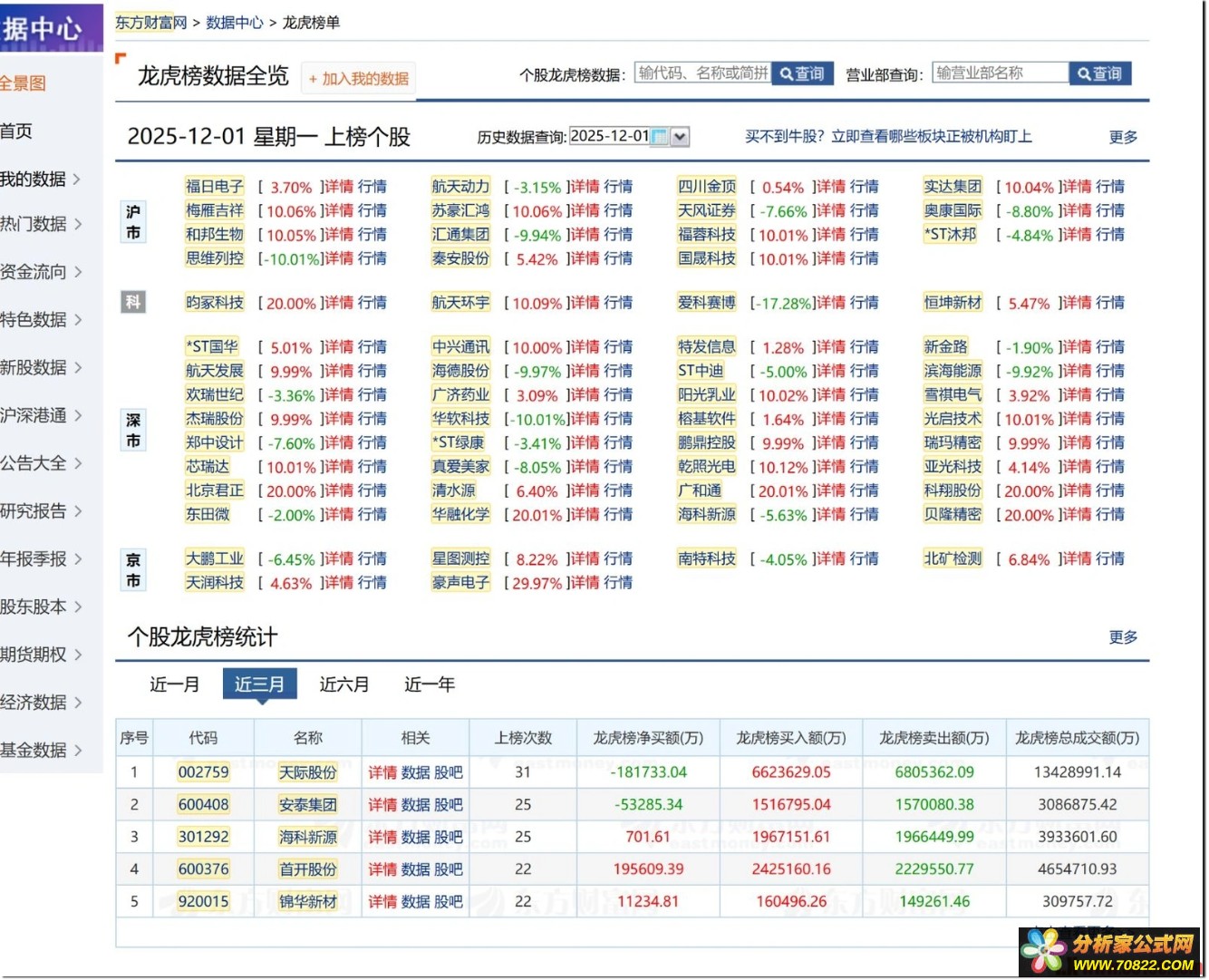Image resolution: width=1209 pixels, height=980 pixels.
Task: Switch to 近一年 tab
Action: tap(429, 684)
